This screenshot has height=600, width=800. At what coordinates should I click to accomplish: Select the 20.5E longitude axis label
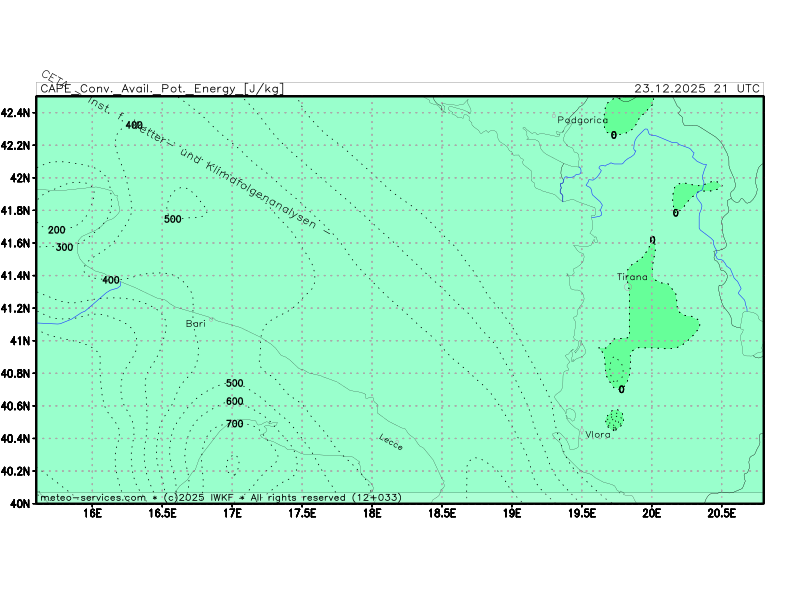tap(721, 515)
